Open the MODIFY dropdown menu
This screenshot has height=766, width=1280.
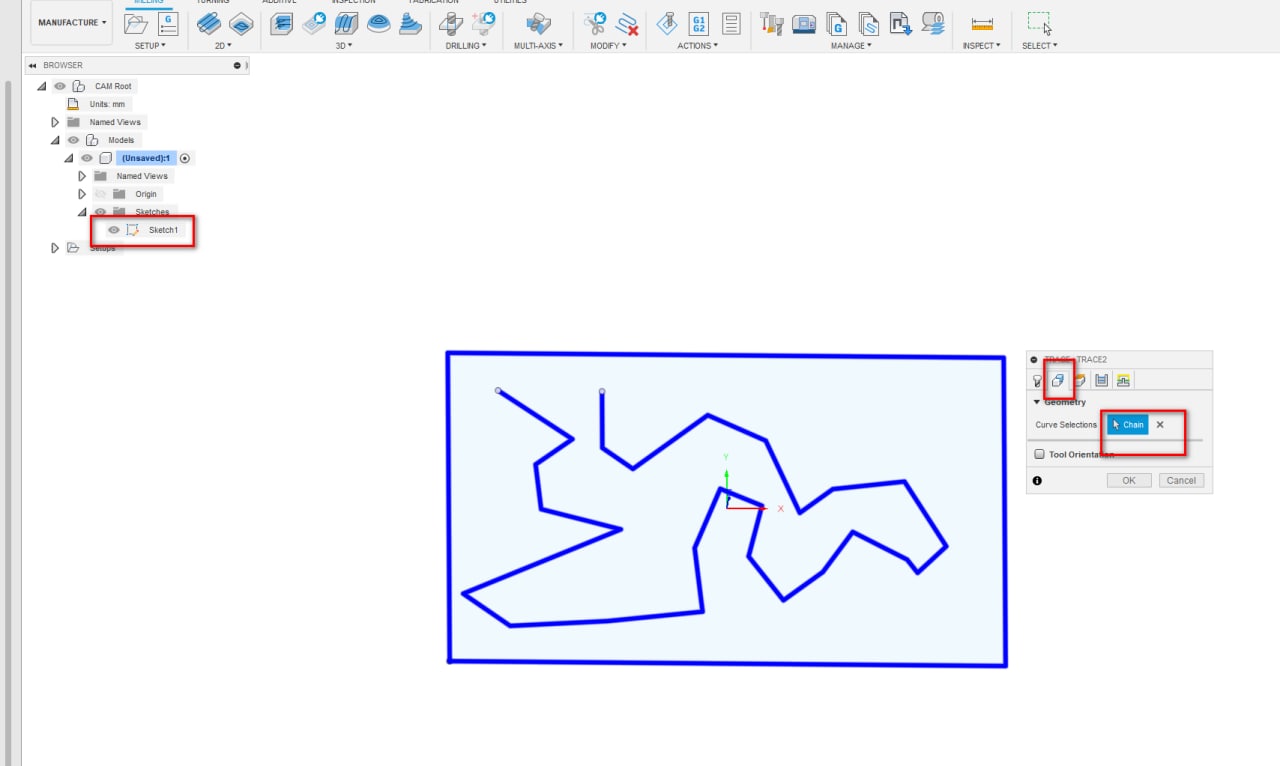[608, 46]
